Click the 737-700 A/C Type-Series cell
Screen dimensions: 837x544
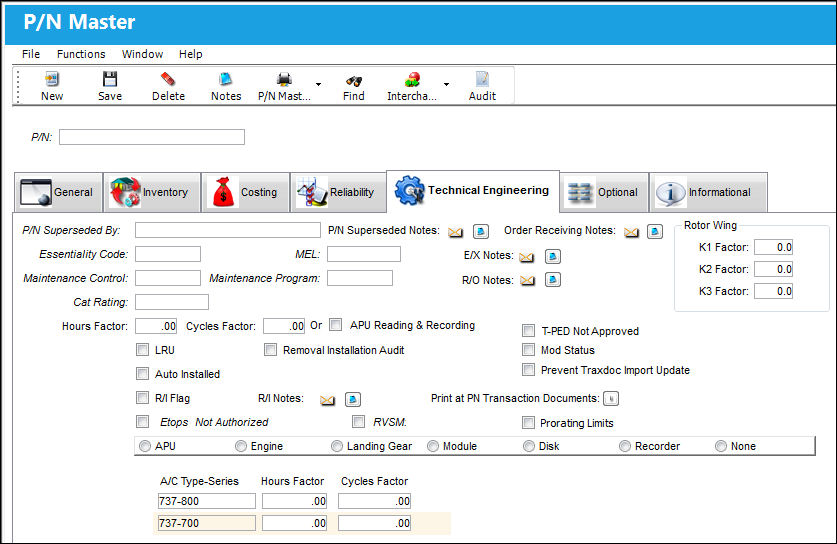(207, 523)
